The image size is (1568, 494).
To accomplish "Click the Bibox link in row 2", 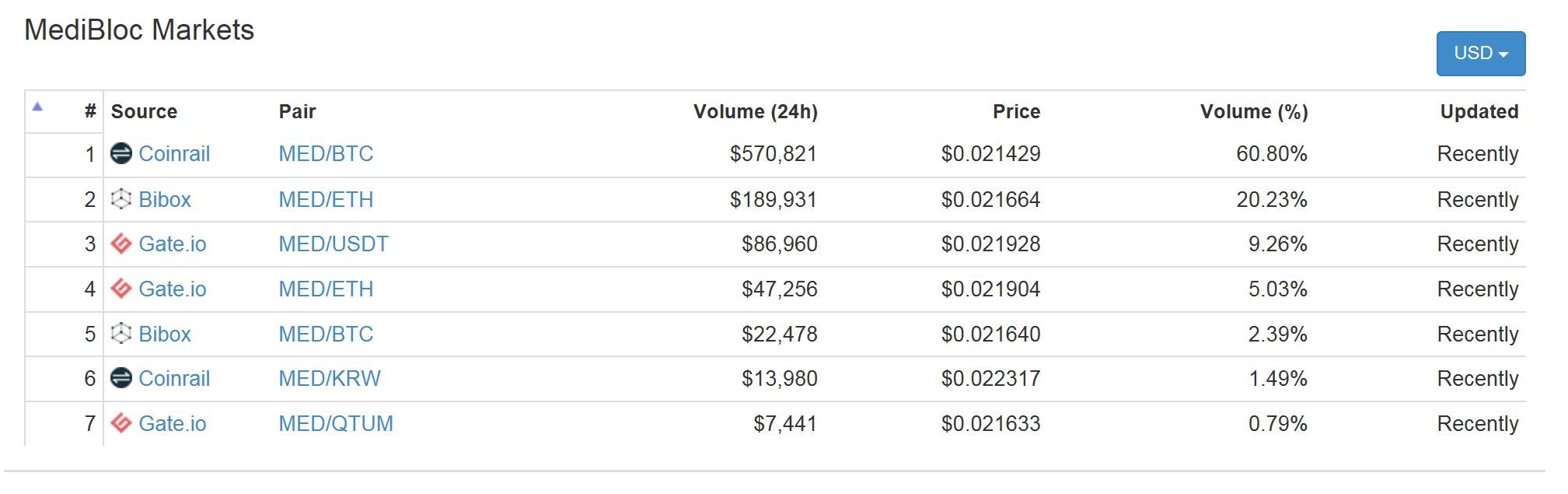I will click(x=165, y=200).
